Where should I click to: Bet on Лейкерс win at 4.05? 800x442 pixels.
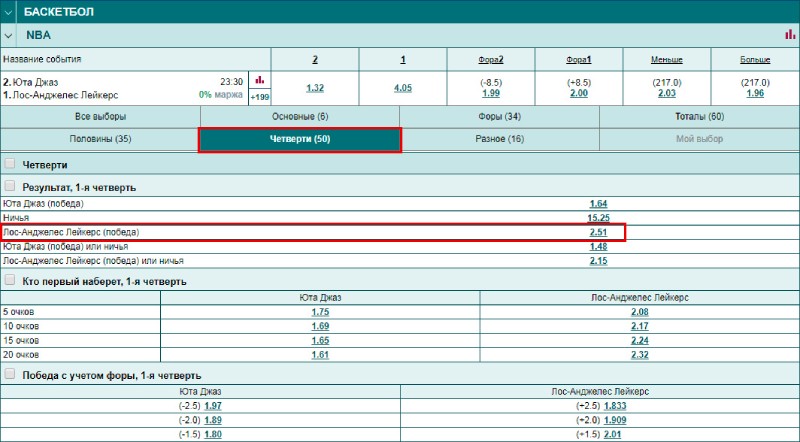pyautogui.click(x=403, y=88)
